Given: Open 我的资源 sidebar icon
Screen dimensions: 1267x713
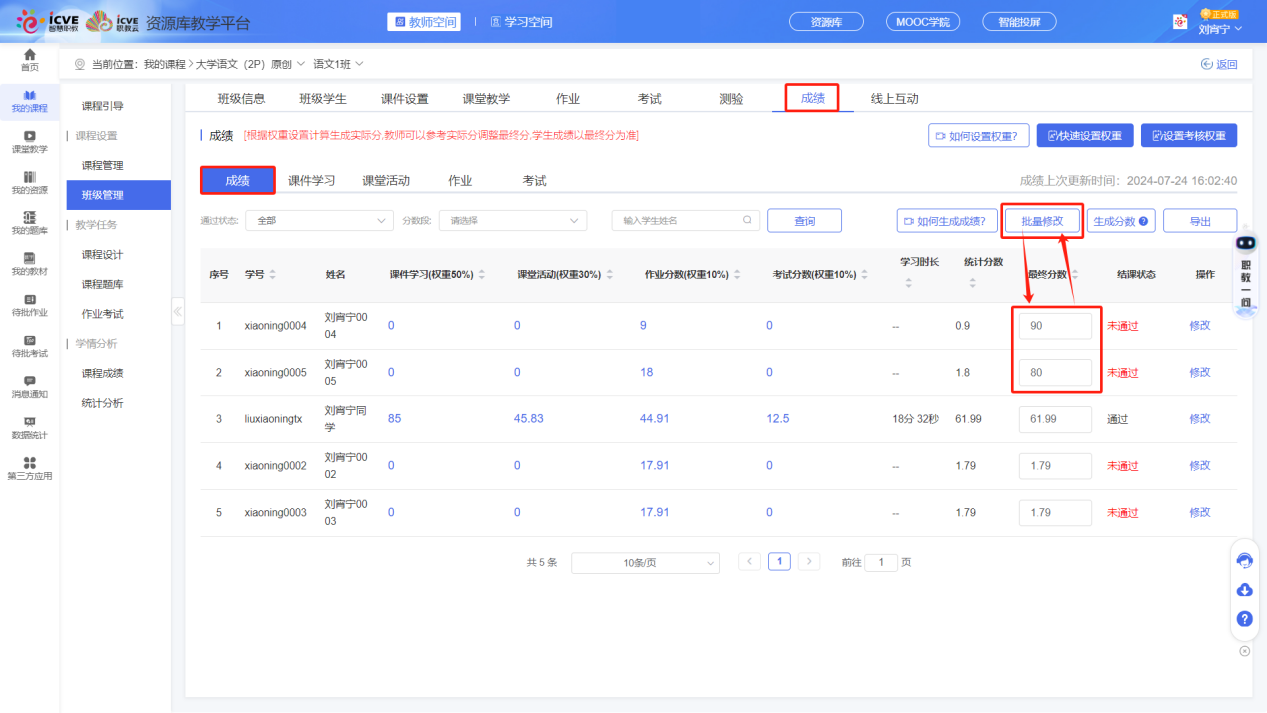Looking at the screenshot, I should 30,182.
